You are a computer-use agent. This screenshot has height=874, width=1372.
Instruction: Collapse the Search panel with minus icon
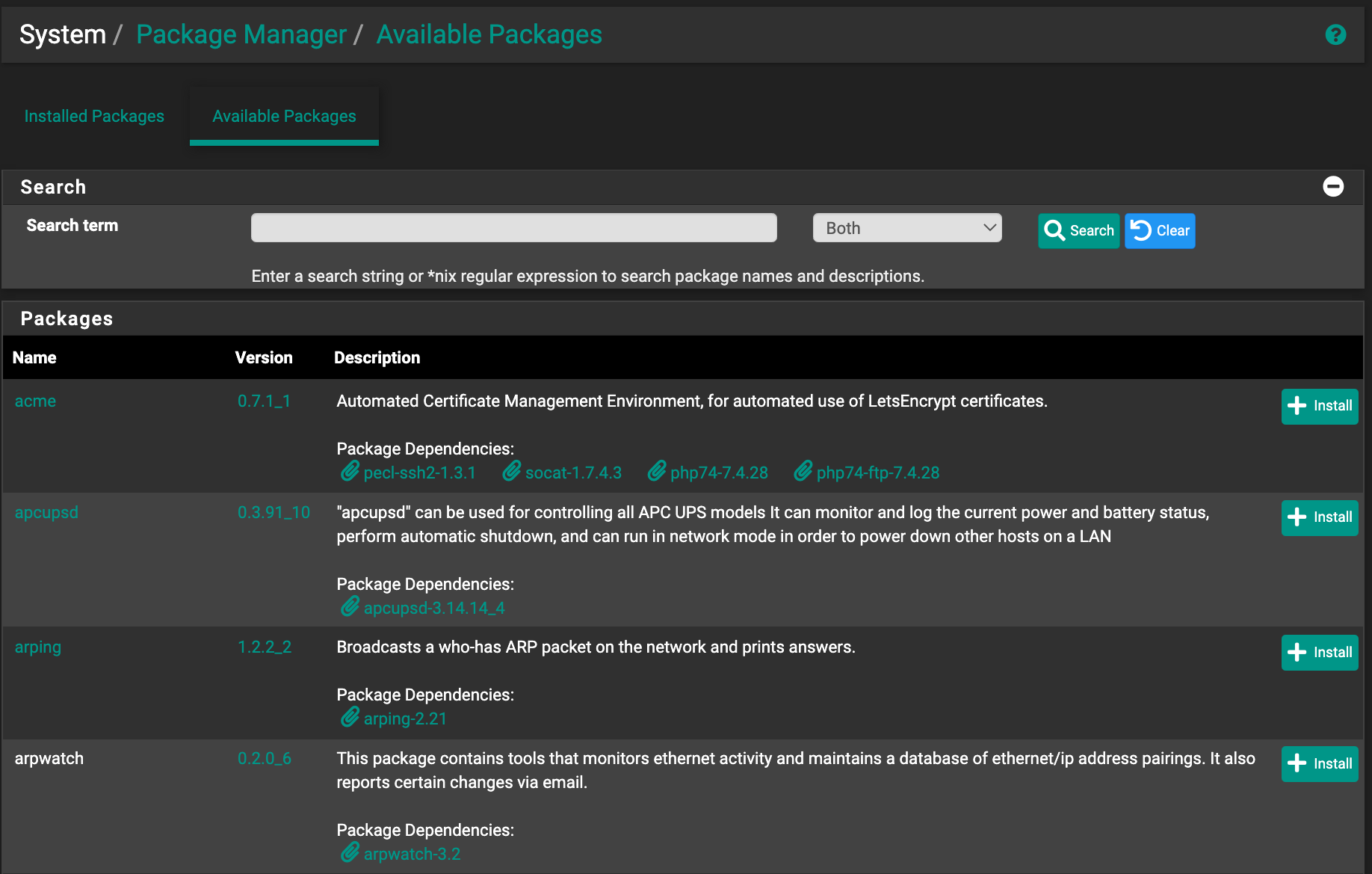1332,187
